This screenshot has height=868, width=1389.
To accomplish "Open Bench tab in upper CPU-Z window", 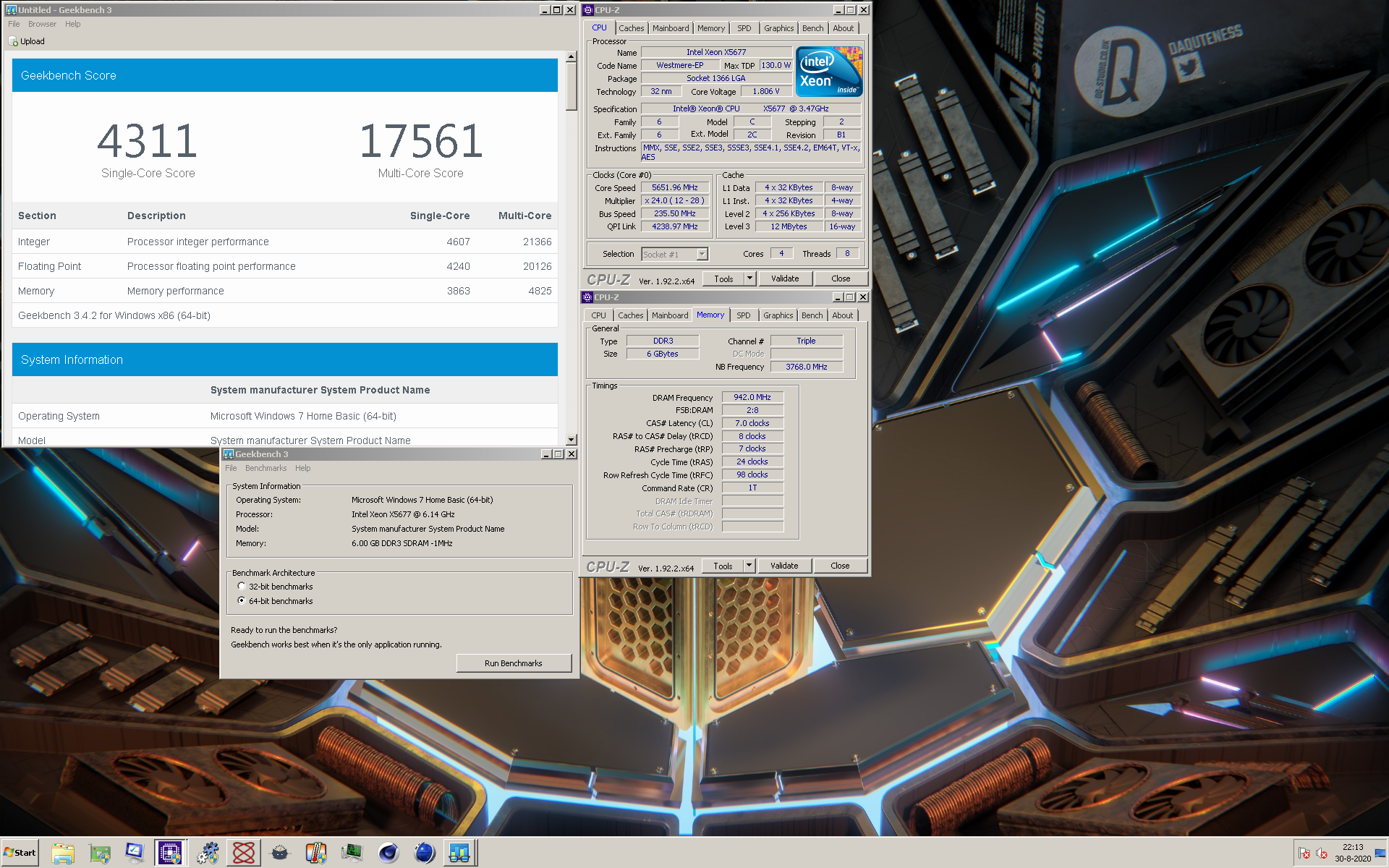I will (812, 28).
